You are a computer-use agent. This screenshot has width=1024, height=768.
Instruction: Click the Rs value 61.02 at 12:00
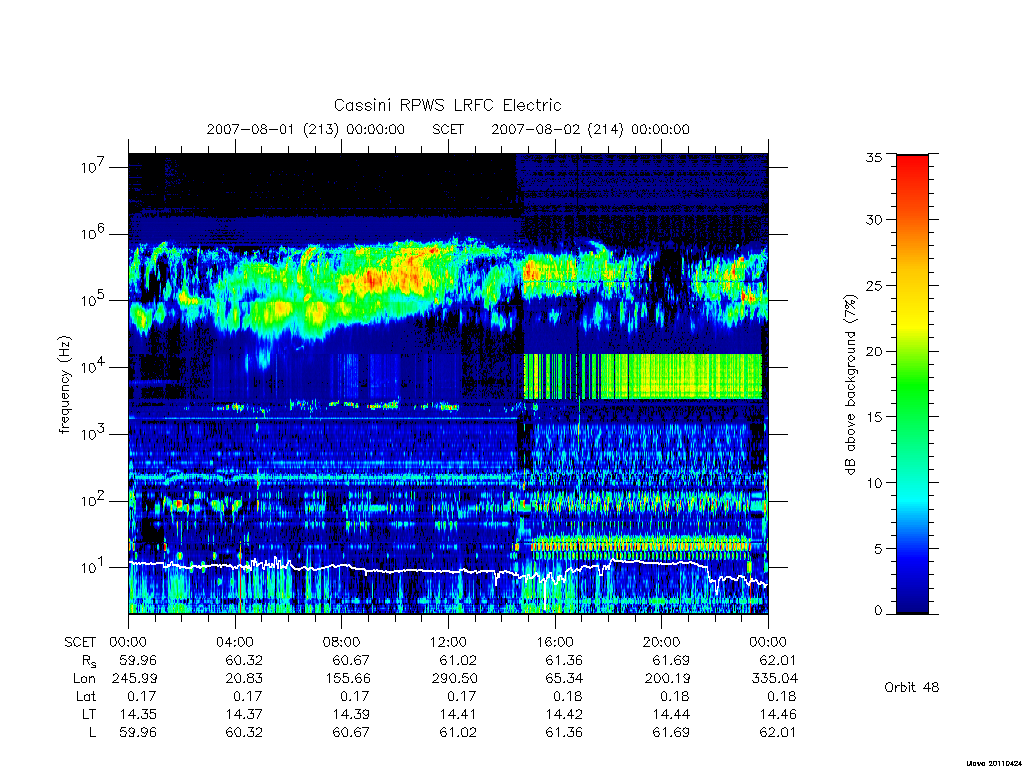458,660
